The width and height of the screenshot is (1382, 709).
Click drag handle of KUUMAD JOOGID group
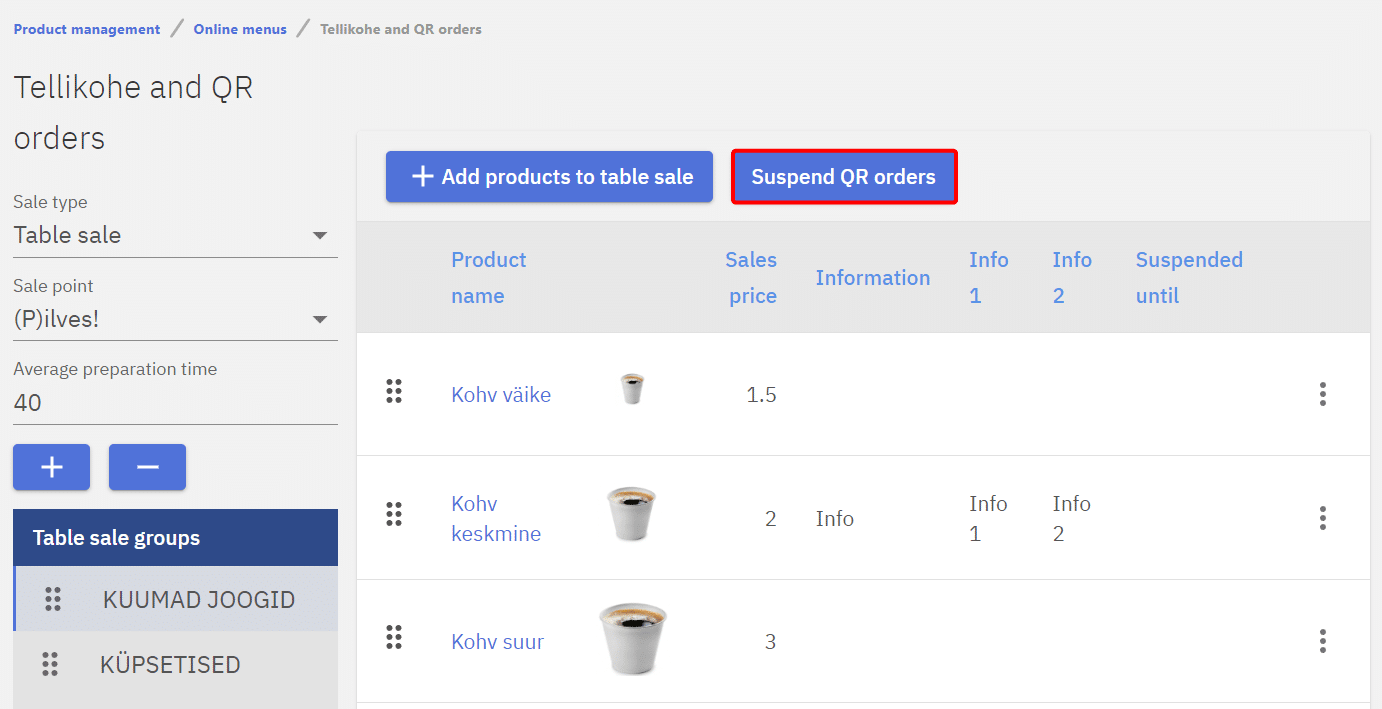pyautogui.click(x=53, y=599)
